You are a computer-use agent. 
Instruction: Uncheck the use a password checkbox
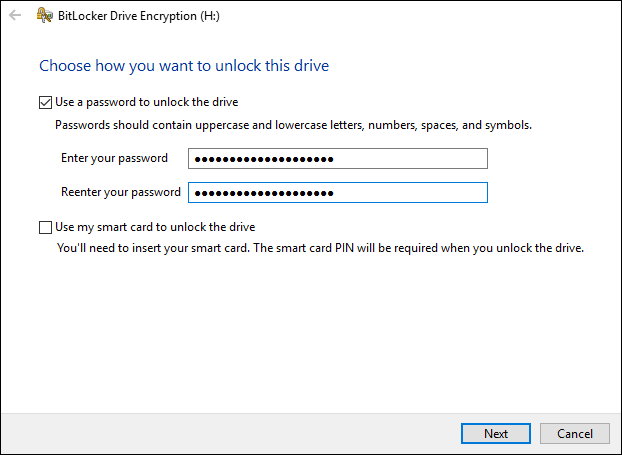click(x=45, y=102)
